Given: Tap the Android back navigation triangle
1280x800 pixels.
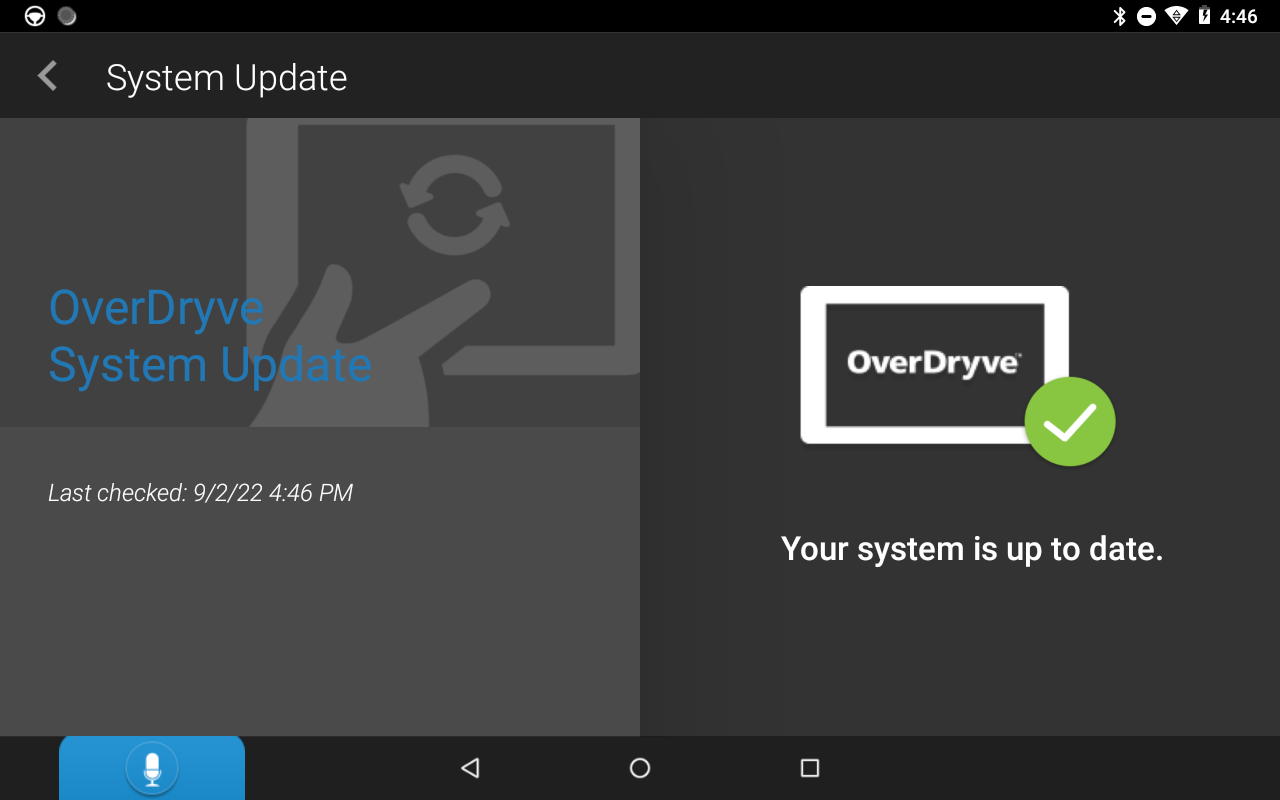Looking at the screenshot, I should (x=470, y=768).
